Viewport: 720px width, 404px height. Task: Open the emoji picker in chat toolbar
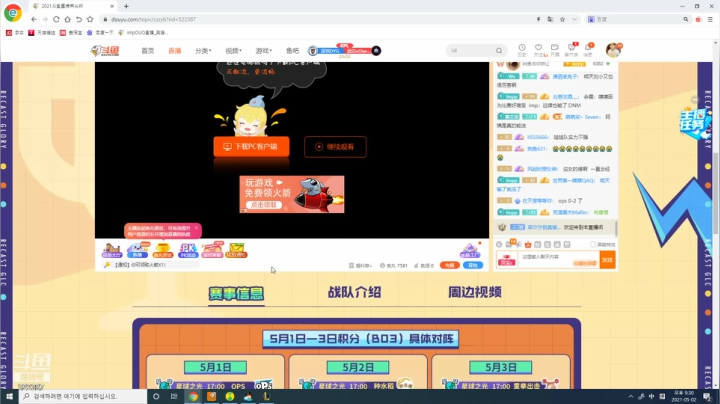point(500,244)
